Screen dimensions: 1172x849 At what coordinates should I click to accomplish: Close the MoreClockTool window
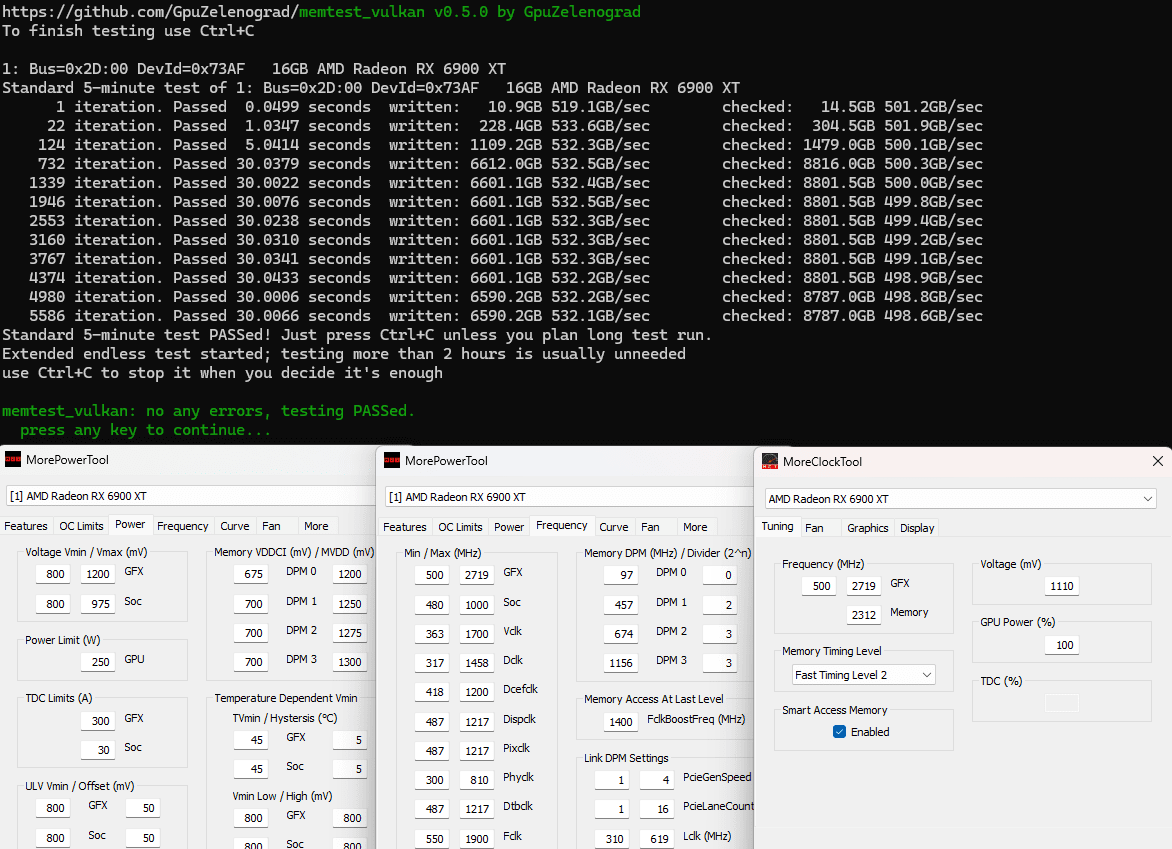[1157, 461]
